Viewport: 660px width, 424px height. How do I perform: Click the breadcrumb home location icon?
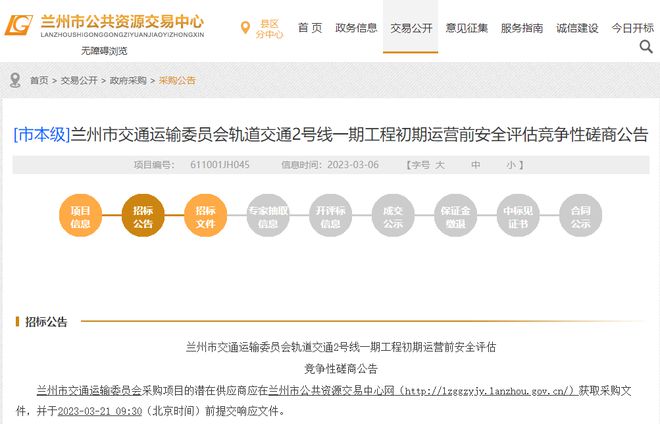click(x=16, y=80)
